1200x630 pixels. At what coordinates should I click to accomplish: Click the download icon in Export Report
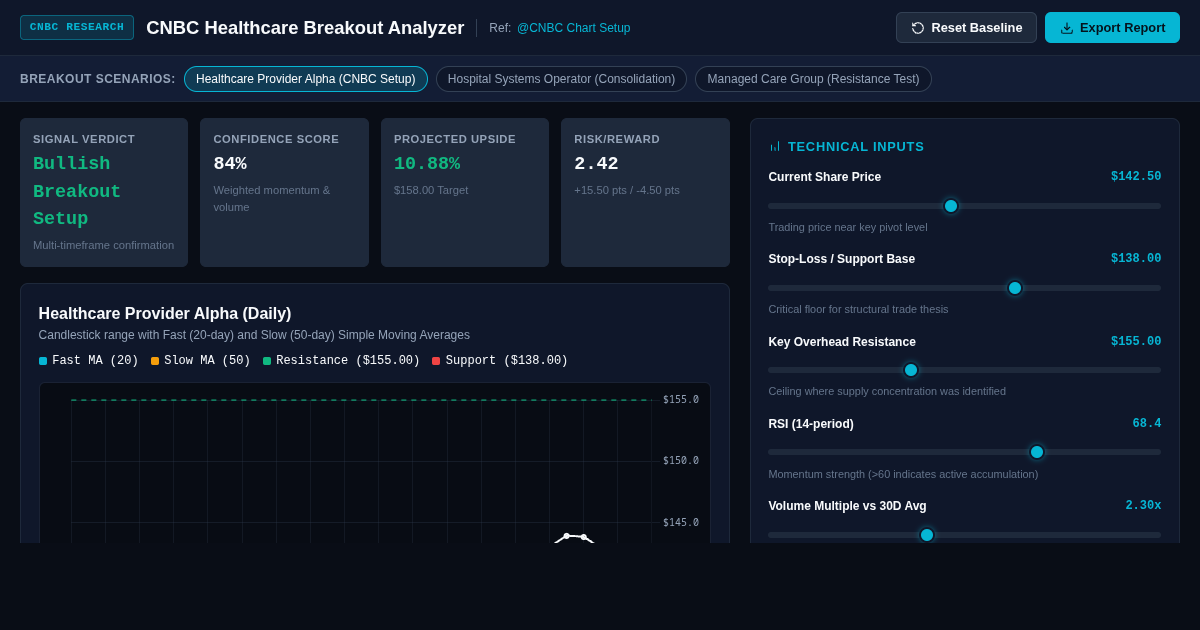tap(1067, 28)
